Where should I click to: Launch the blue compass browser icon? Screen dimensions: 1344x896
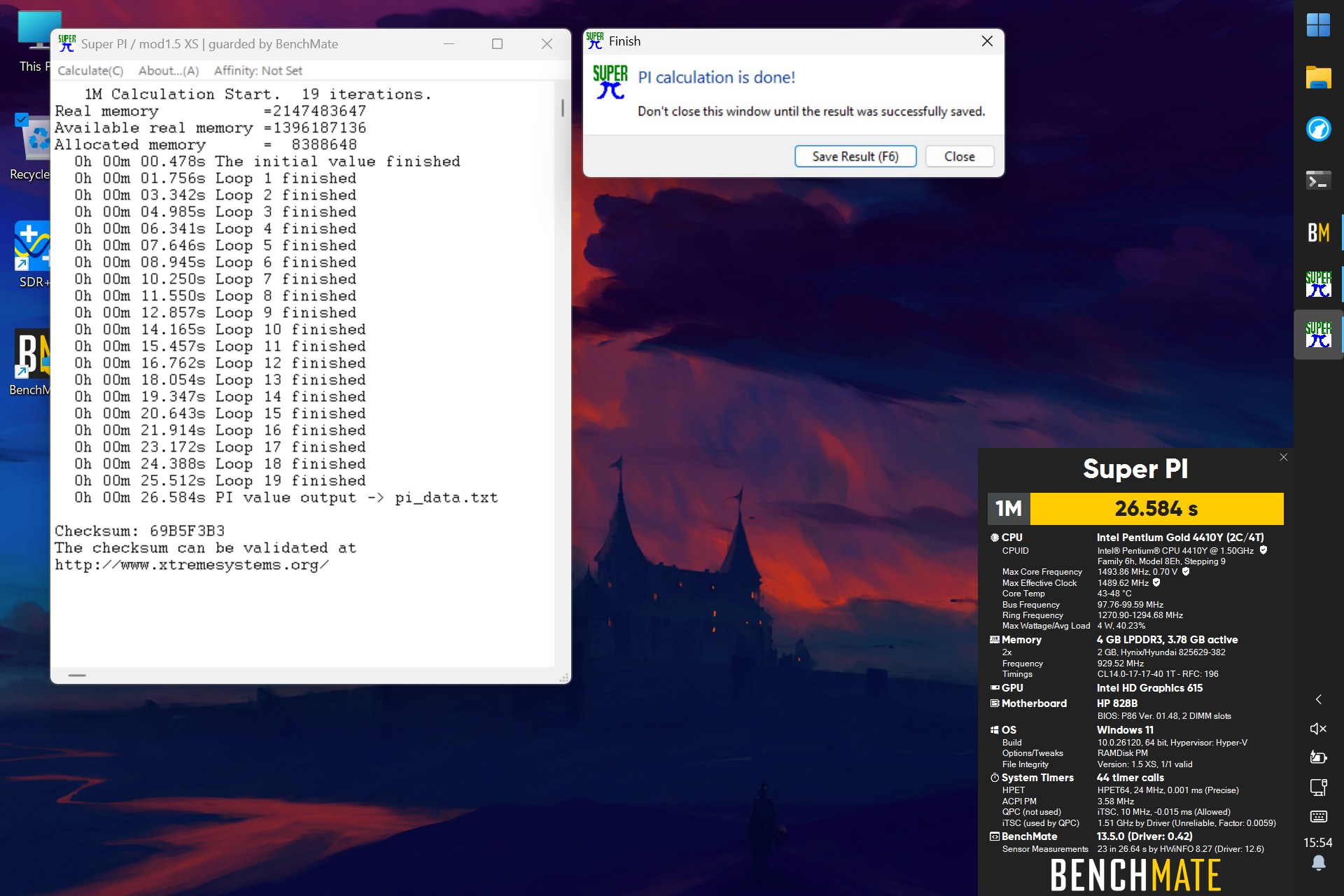[1318, 129]
